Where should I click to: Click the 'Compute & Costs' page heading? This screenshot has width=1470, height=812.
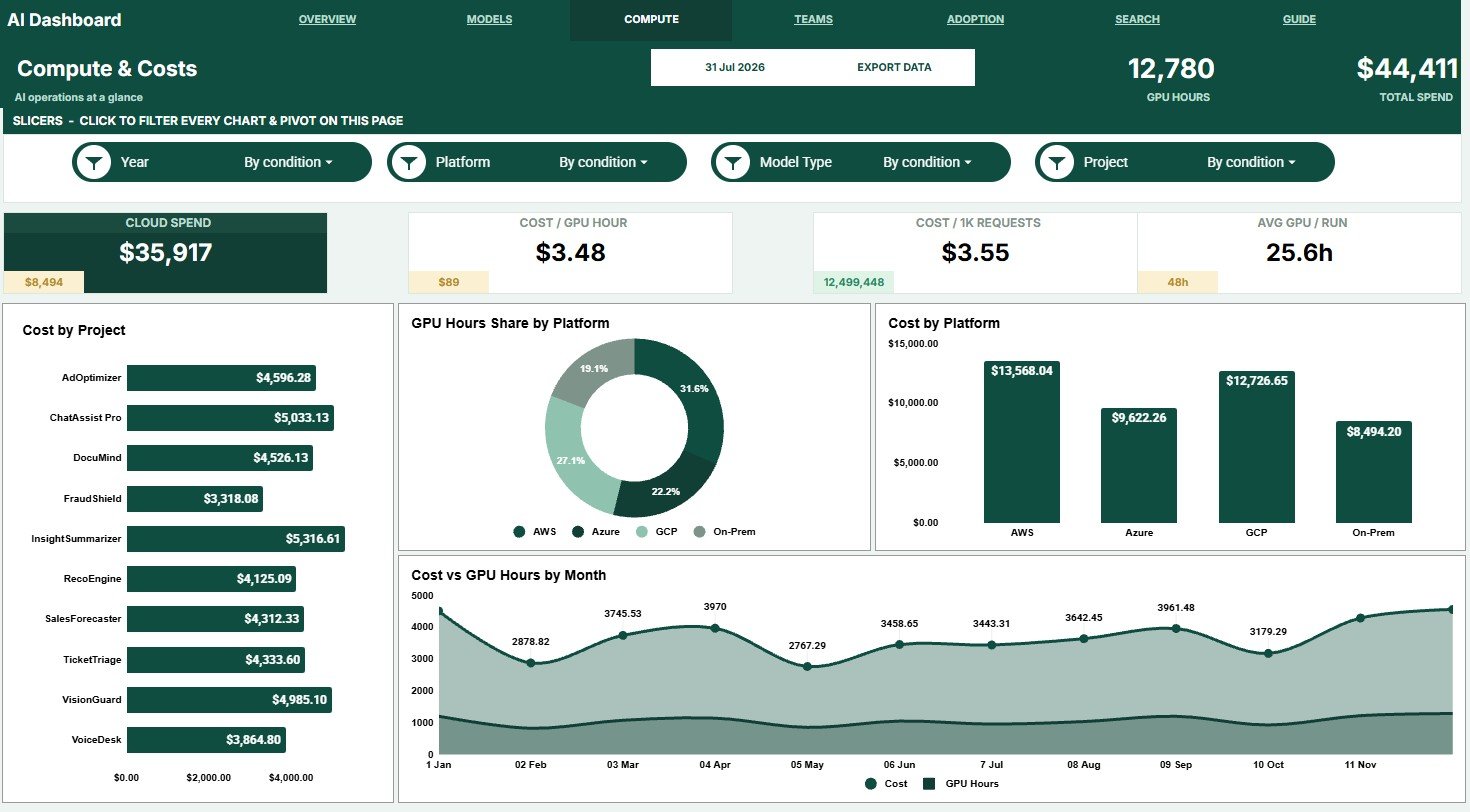click(x=107, y=69)
